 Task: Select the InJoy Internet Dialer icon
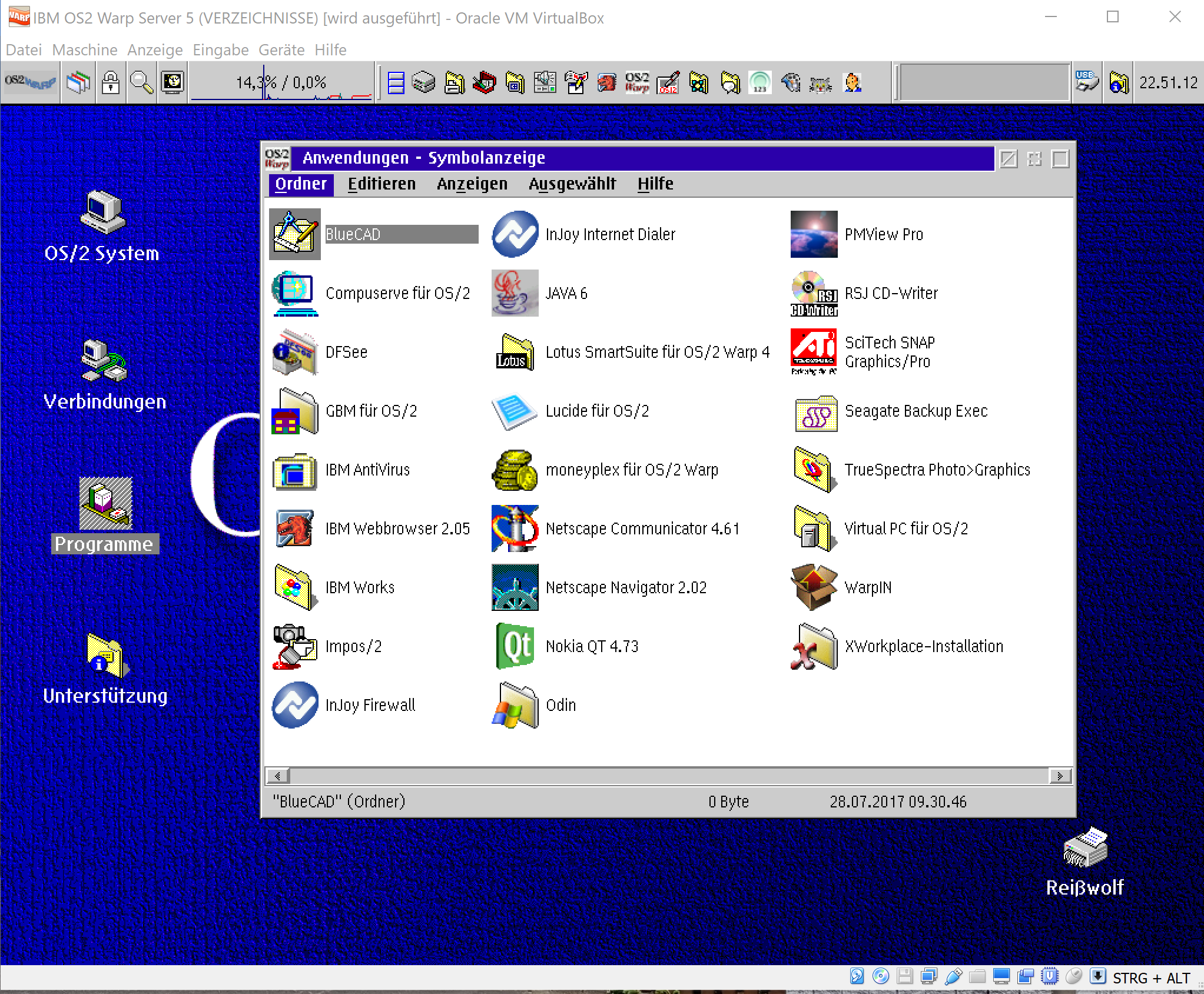pyautogui.click(x=515, y=234)
